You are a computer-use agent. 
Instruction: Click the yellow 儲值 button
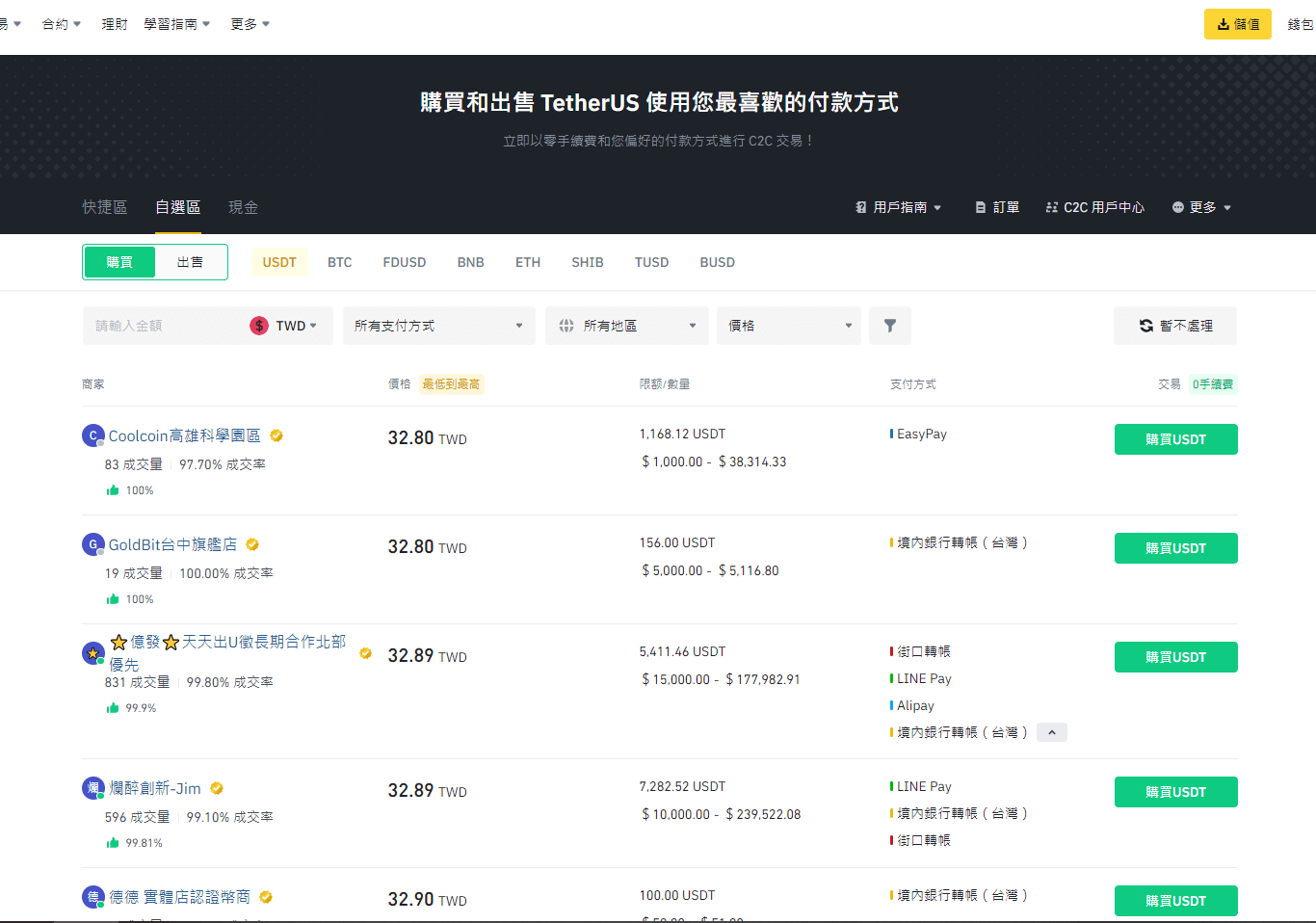click(1238, 24)
